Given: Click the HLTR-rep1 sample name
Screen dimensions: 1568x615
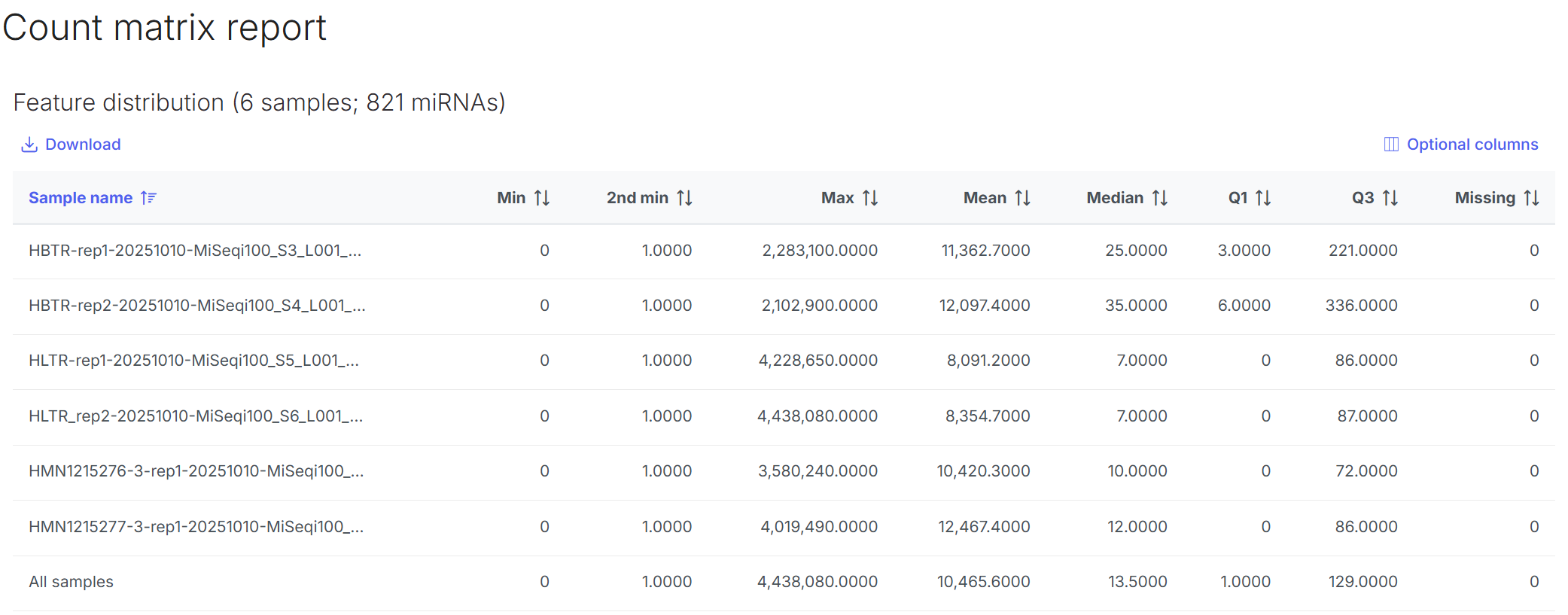Looking at the screenshot, I should point(193,361).
